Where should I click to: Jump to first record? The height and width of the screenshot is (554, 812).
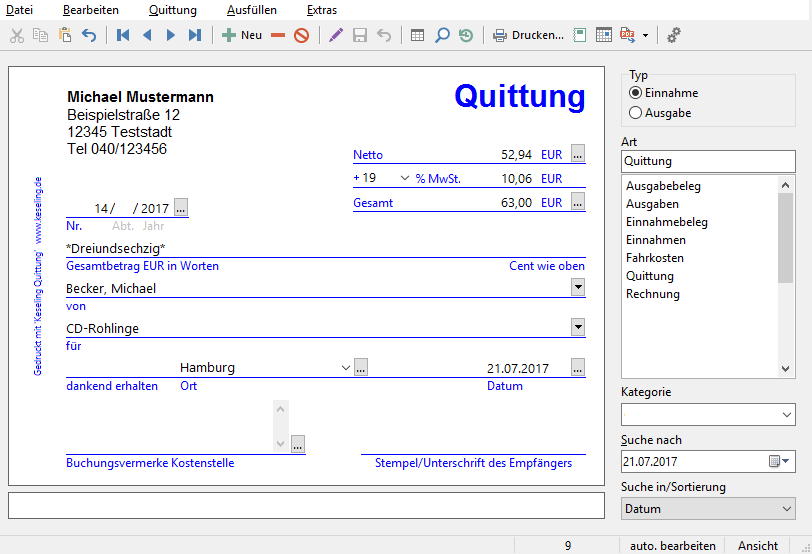pos(123,35)
